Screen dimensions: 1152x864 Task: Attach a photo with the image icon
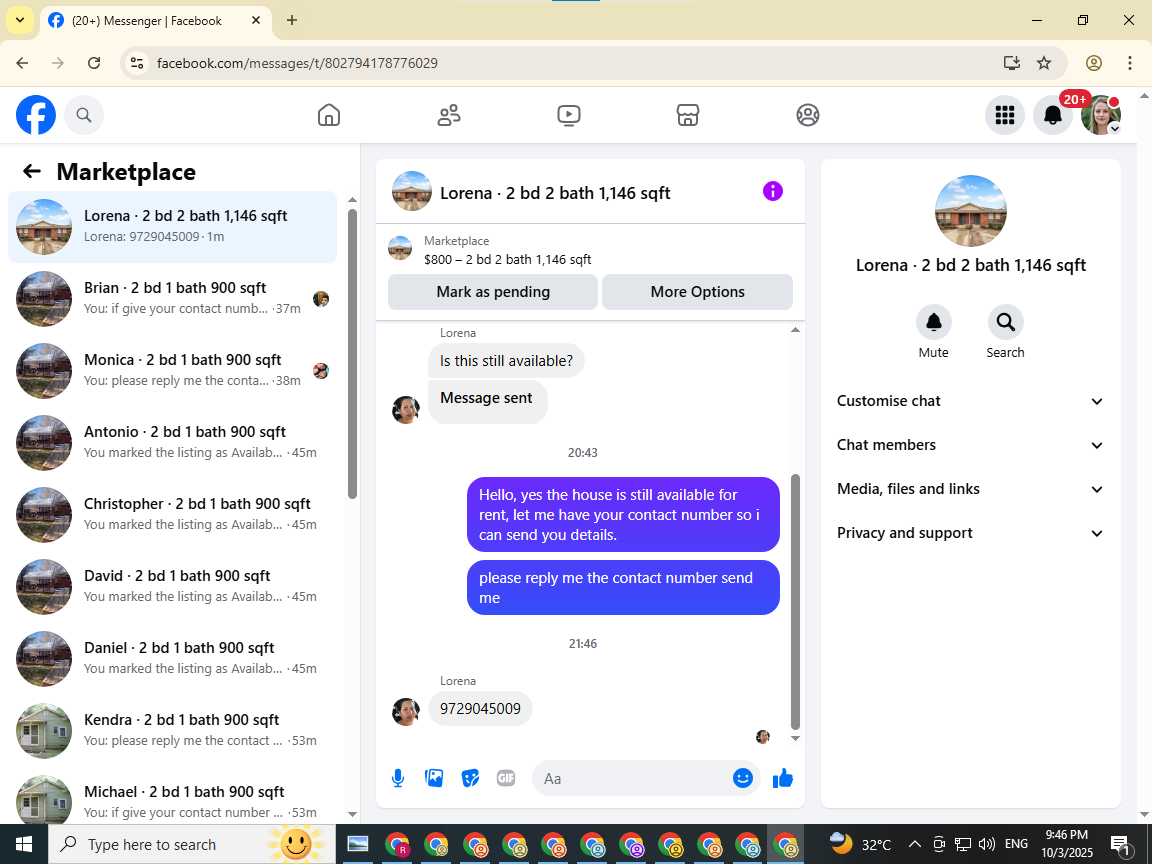(x=434, y=778)
